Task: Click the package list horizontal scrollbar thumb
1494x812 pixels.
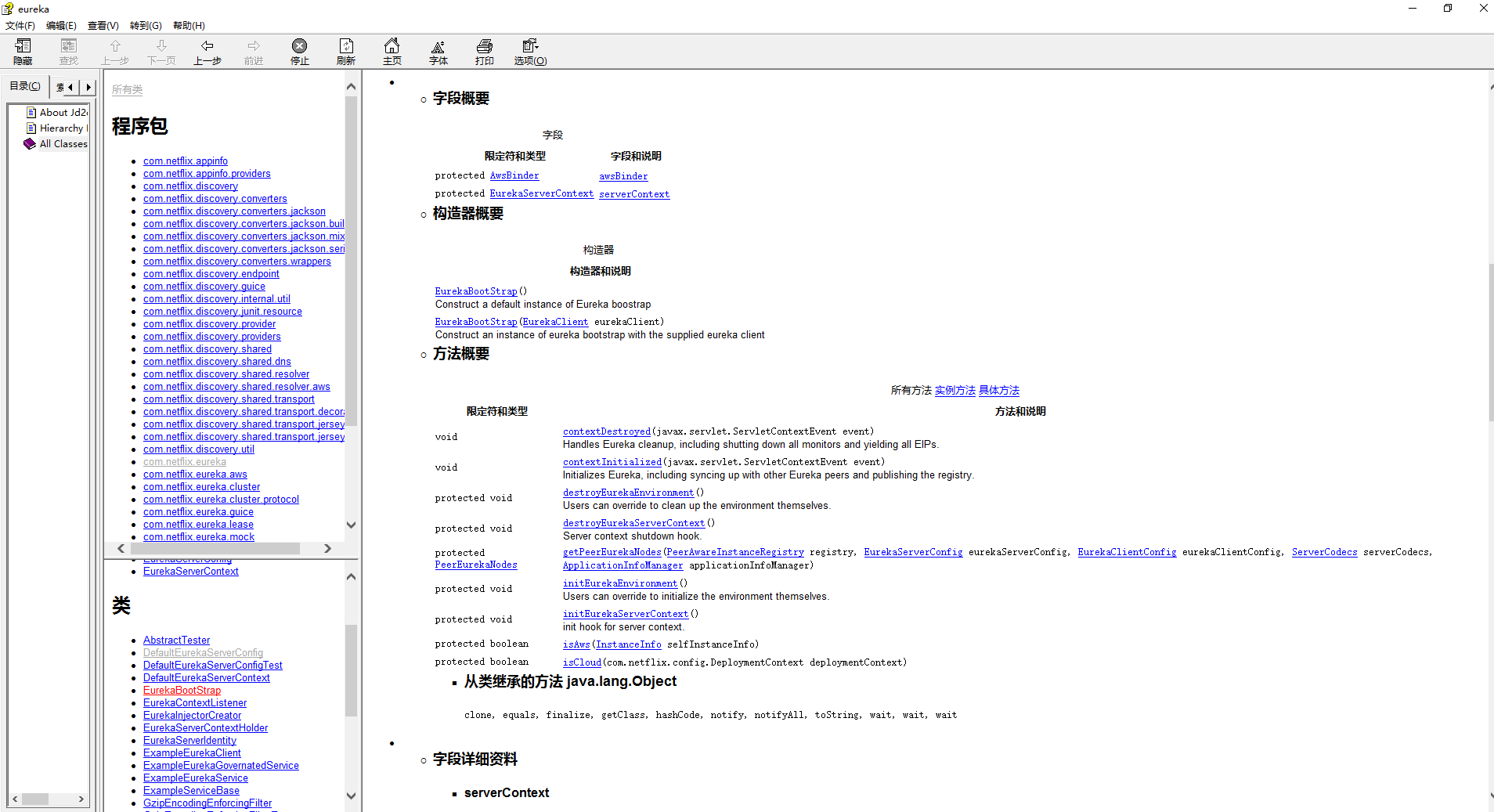Action: pos(214,549)
